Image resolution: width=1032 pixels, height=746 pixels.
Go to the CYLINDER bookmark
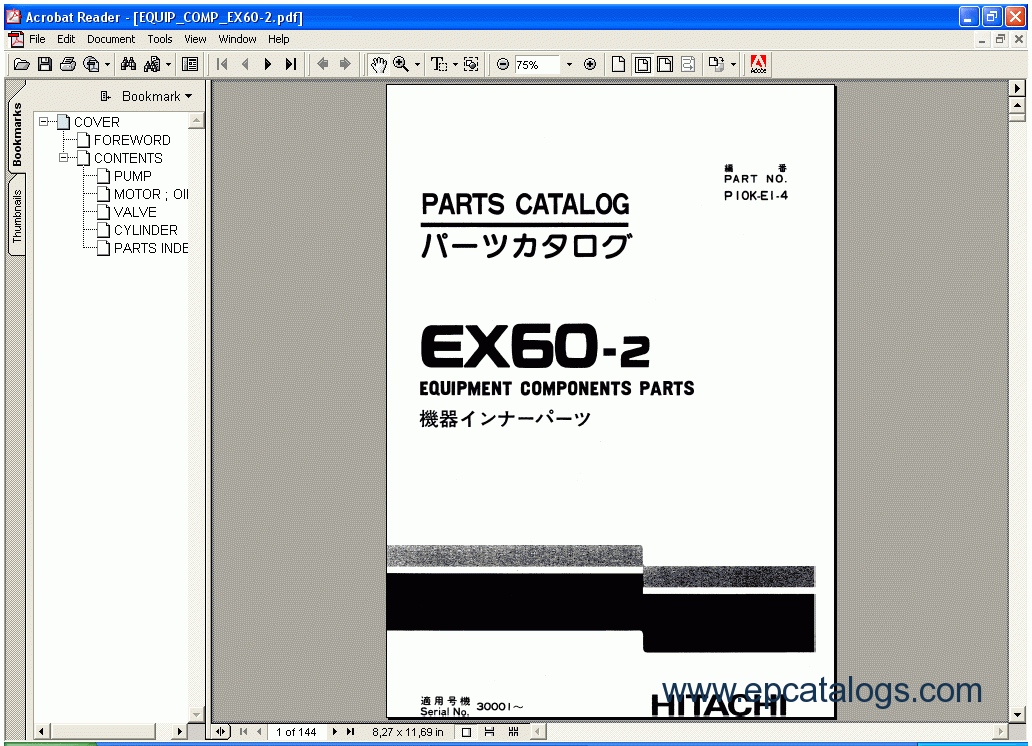point(145,230)
